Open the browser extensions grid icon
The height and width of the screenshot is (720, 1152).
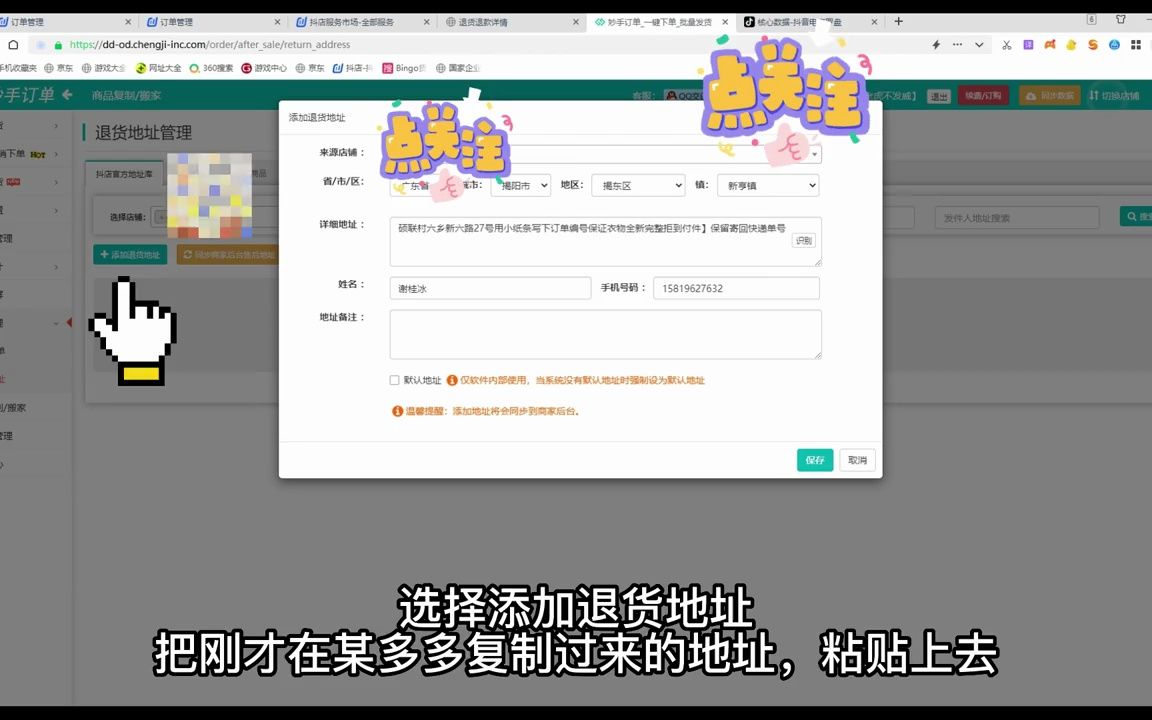pos(1135,45)
